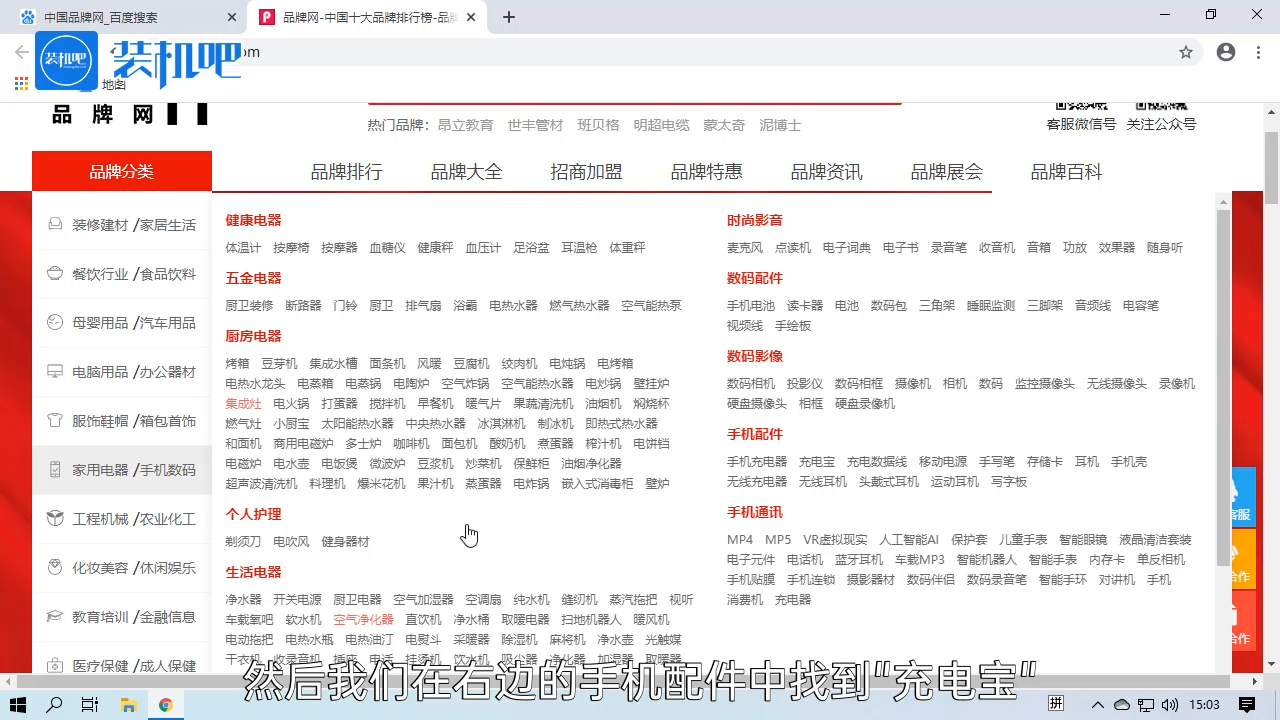Click the highlighted 空气净化器 link
Image resolution: width=1280 pixels, height=720 pixels.
coord(363,618)
